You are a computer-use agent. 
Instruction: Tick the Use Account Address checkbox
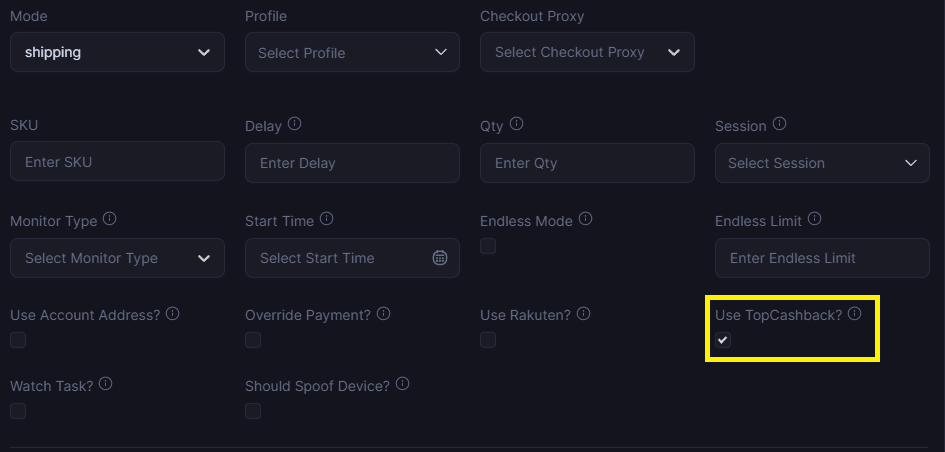tap(18, 340)
